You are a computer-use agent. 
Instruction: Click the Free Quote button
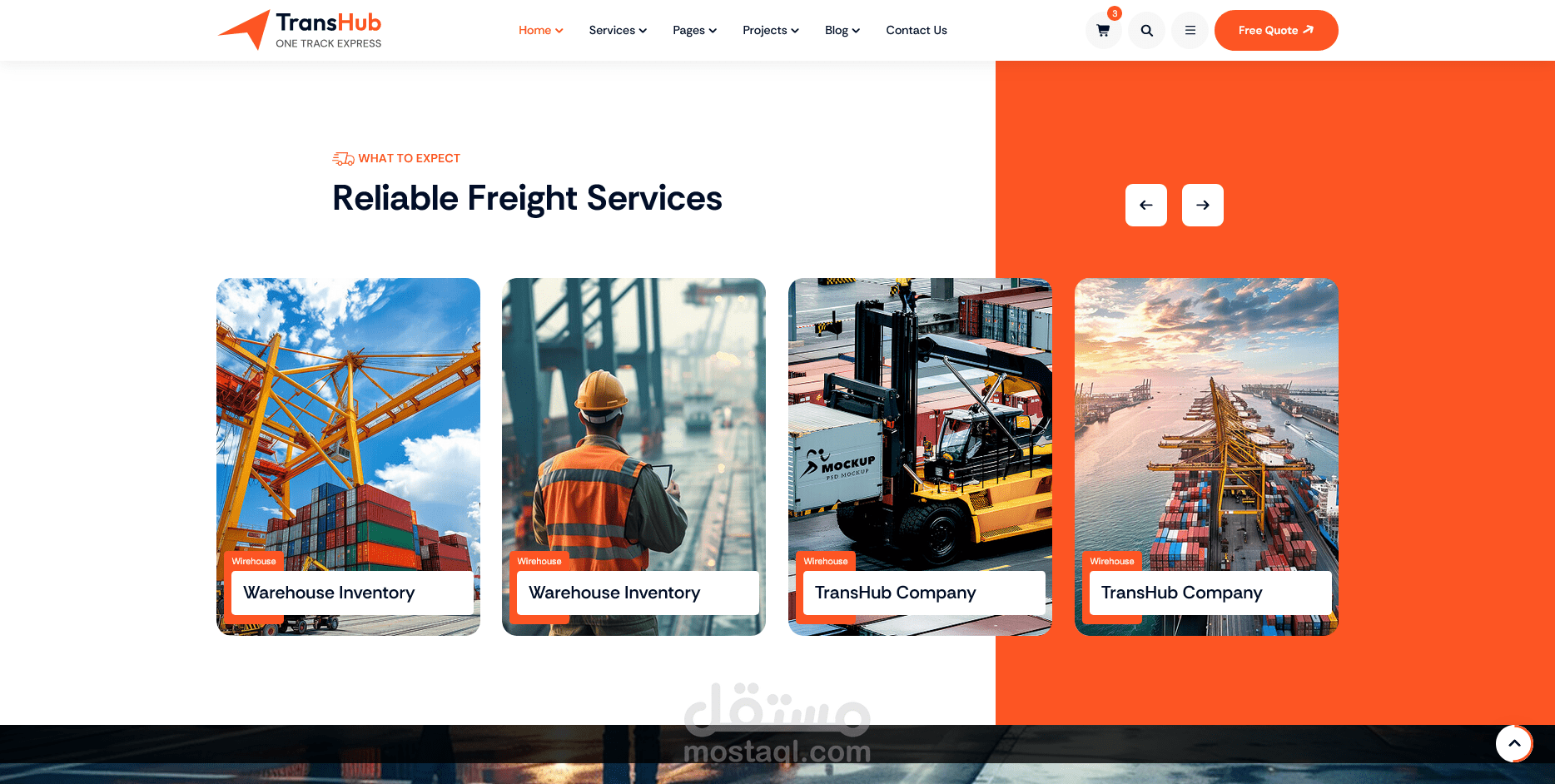point(1276,30)
